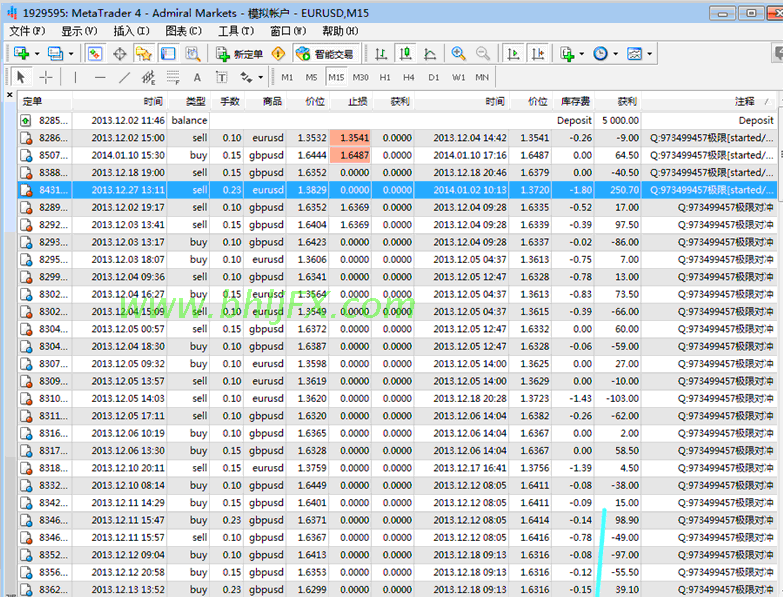Select the Fibonacci retracement tool
Screen dimensions: 783x597
(x=173, y=77)
